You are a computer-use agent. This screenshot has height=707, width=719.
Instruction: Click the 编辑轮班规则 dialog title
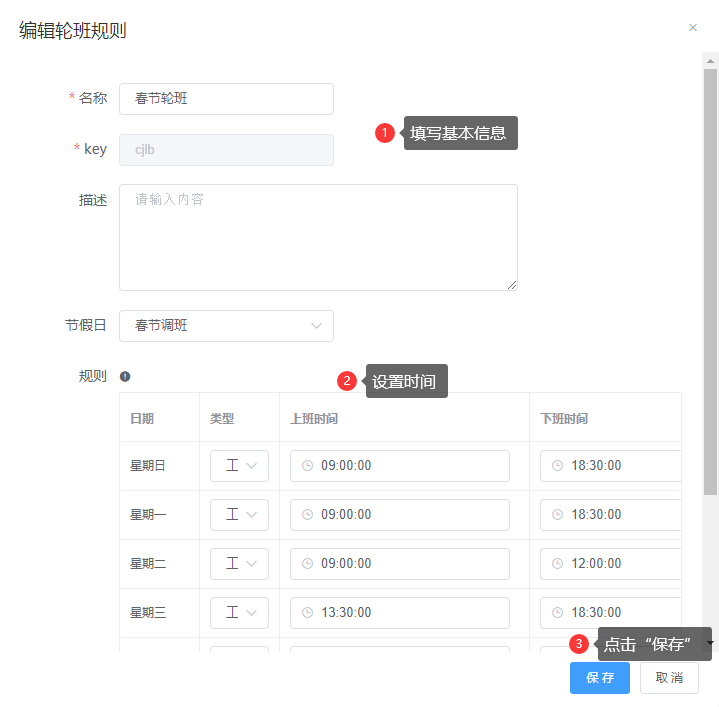point(72,31)
